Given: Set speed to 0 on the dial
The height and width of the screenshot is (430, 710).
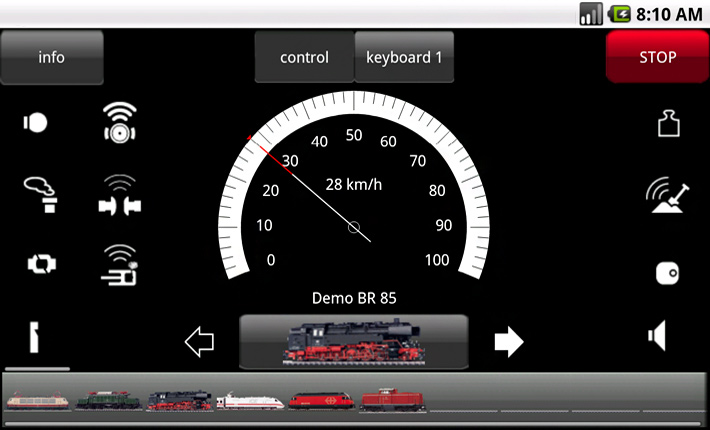Looking at the screenshot, I should (x=271, y=260).
